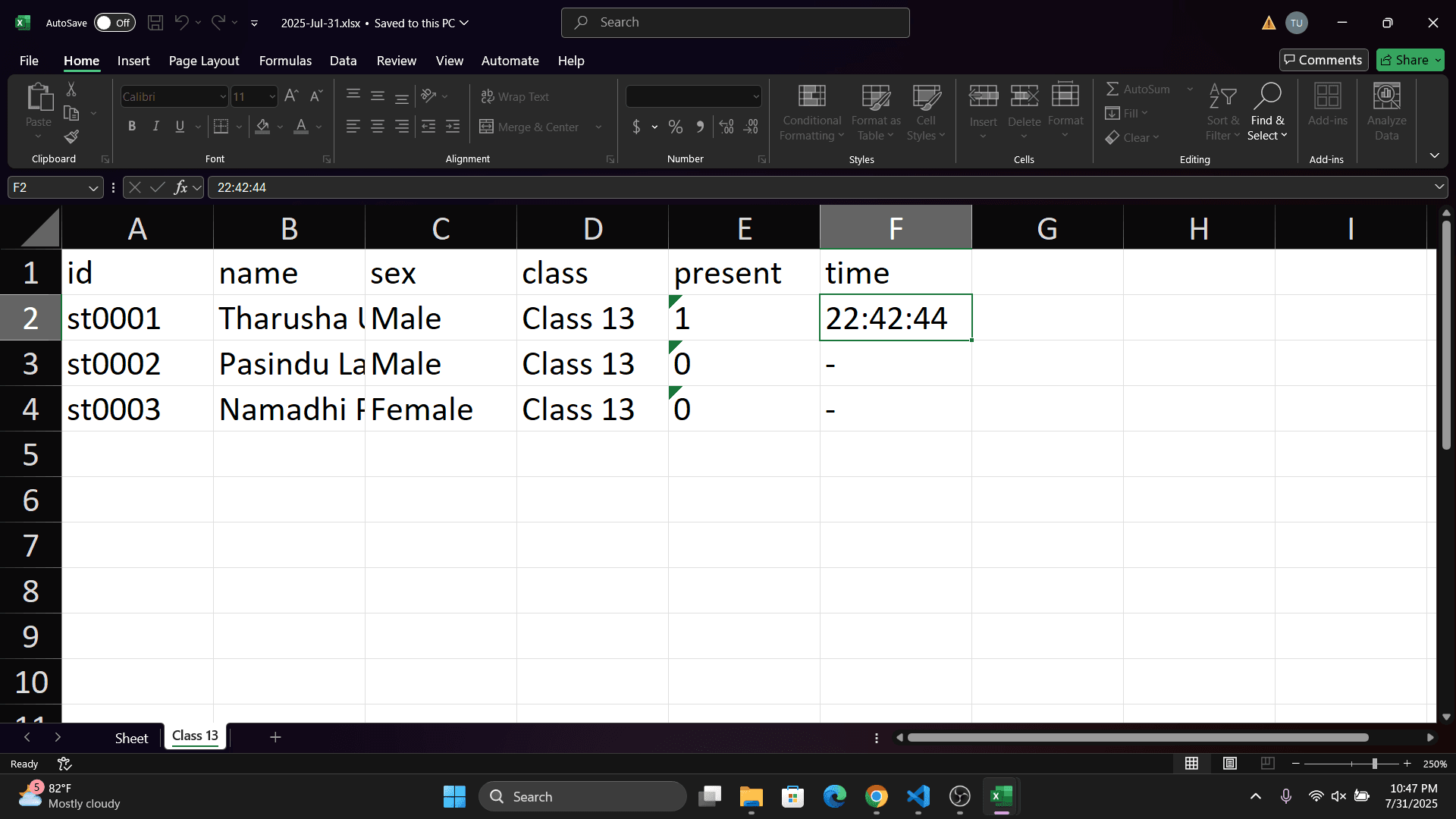
Task: Toggle Italic formatting
Action: point(155,127)
